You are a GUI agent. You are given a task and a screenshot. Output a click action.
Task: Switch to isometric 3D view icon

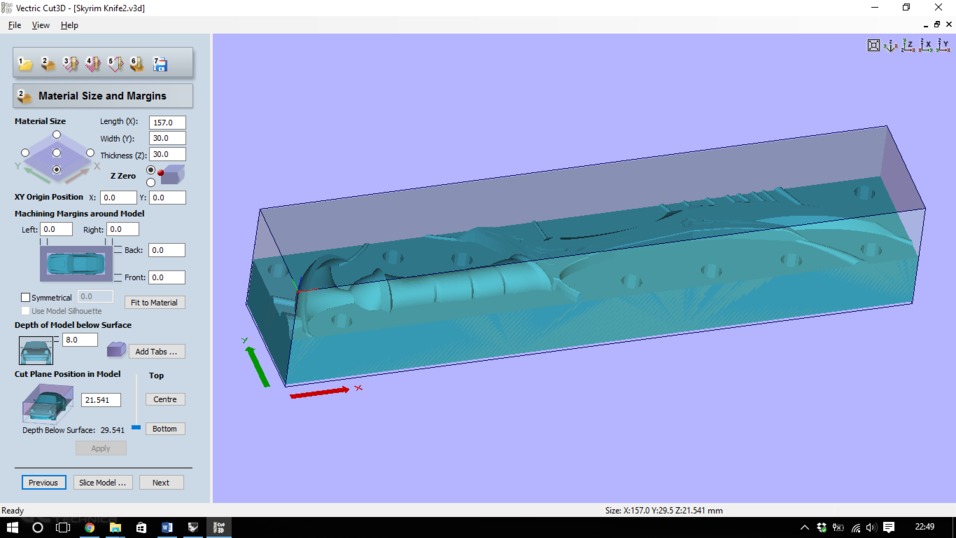pos(891,45)
